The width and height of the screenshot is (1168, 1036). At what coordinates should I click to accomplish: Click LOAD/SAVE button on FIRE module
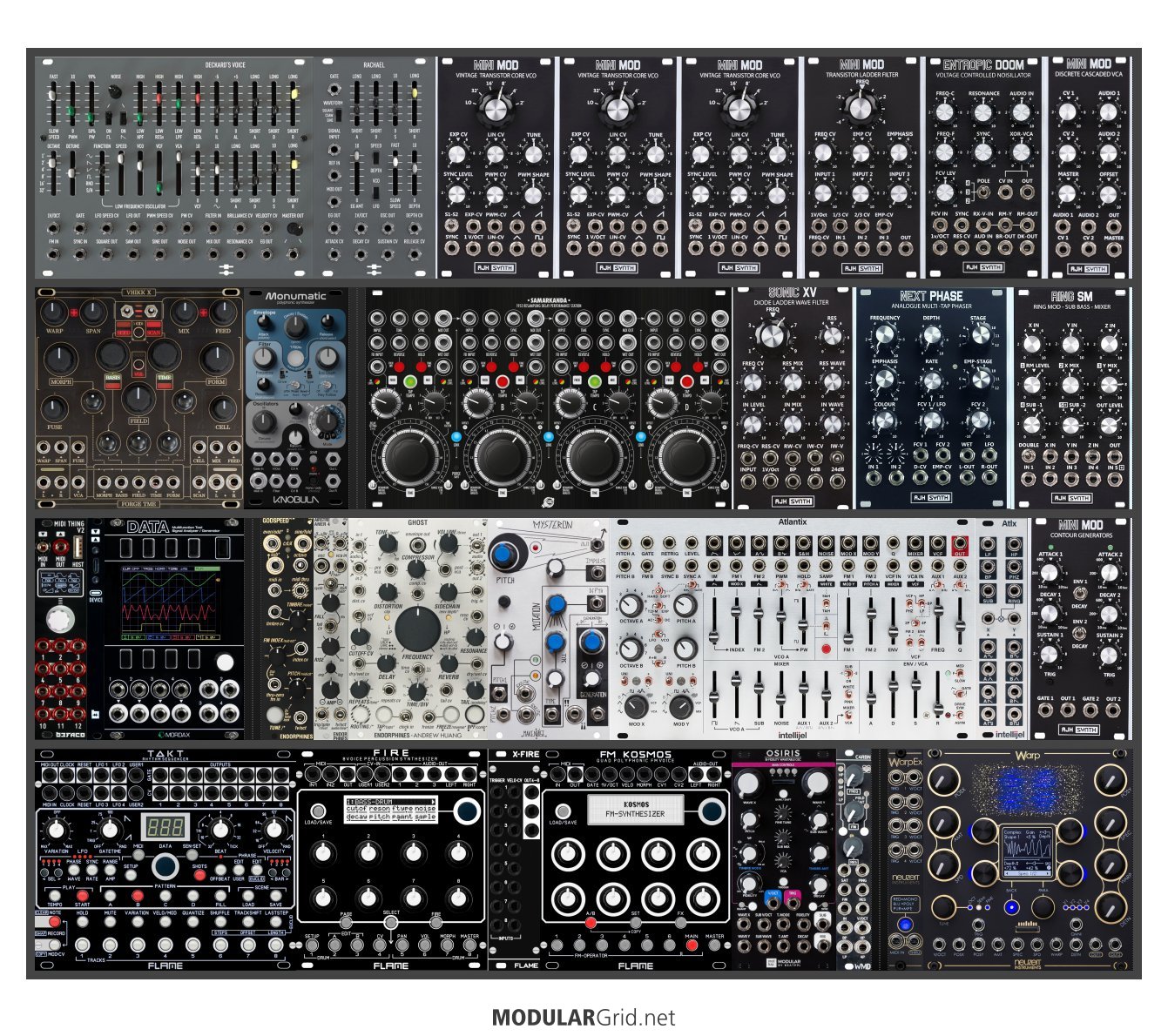318,811
